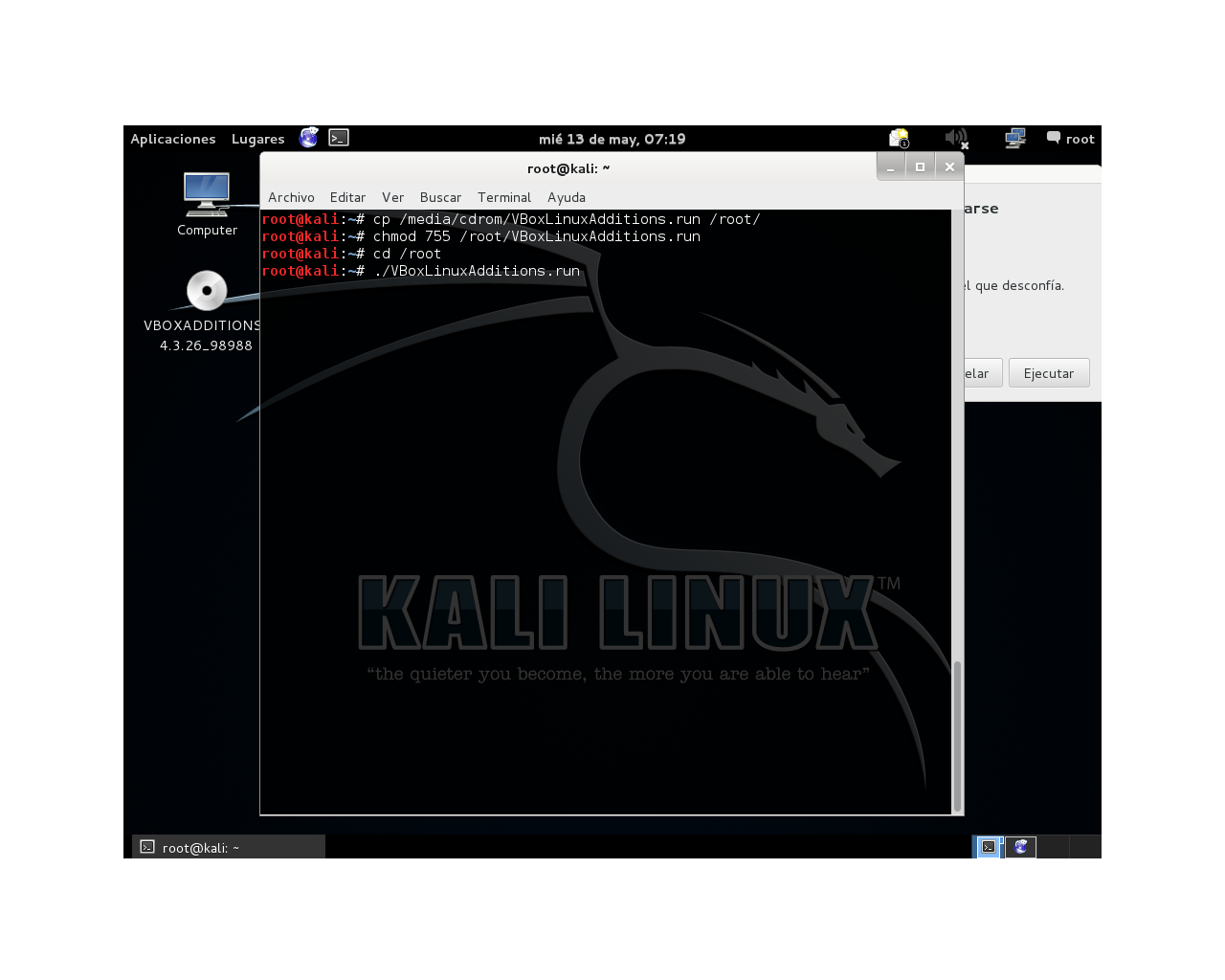
Task: Click the cp /media/cdrom command line
Action: click(x=511, y=219)
